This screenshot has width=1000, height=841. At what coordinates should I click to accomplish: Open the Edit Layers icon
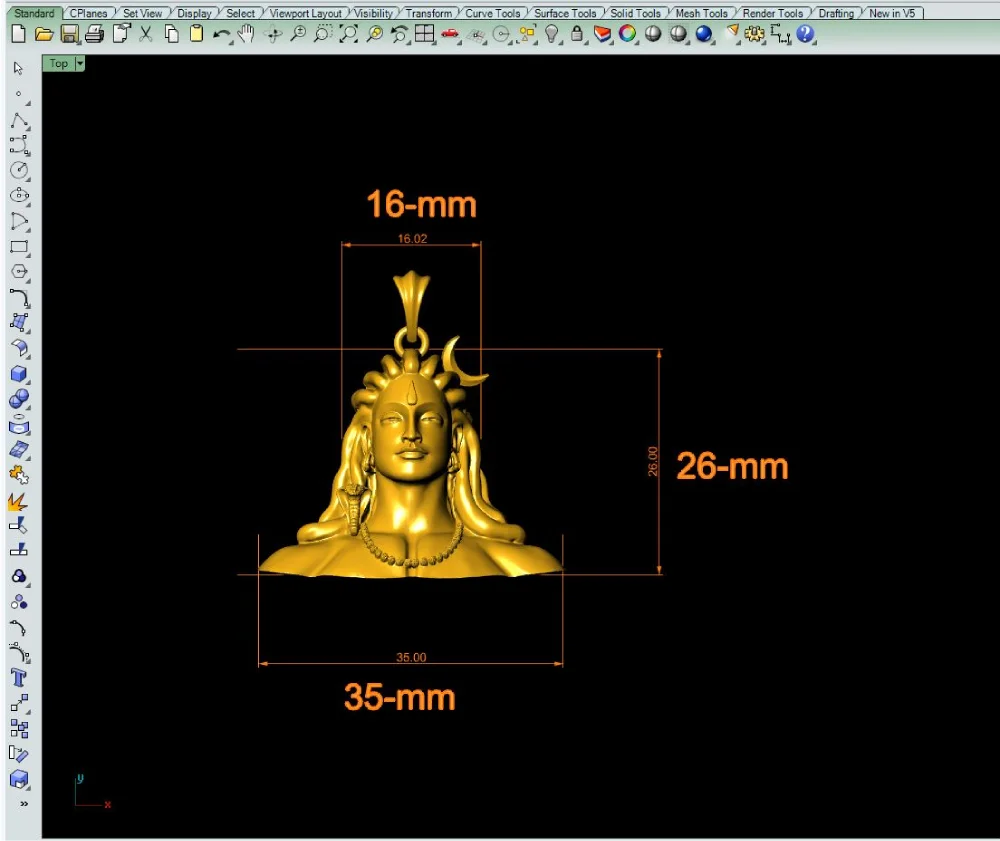click(x=602, y=34)
